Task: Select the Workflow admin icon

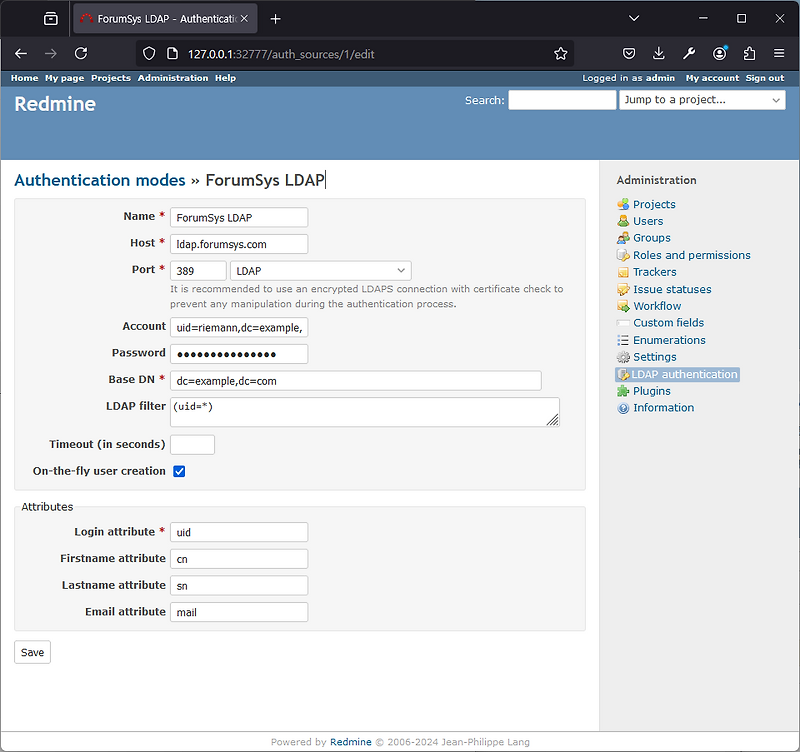Action: [x=622, y=306]
